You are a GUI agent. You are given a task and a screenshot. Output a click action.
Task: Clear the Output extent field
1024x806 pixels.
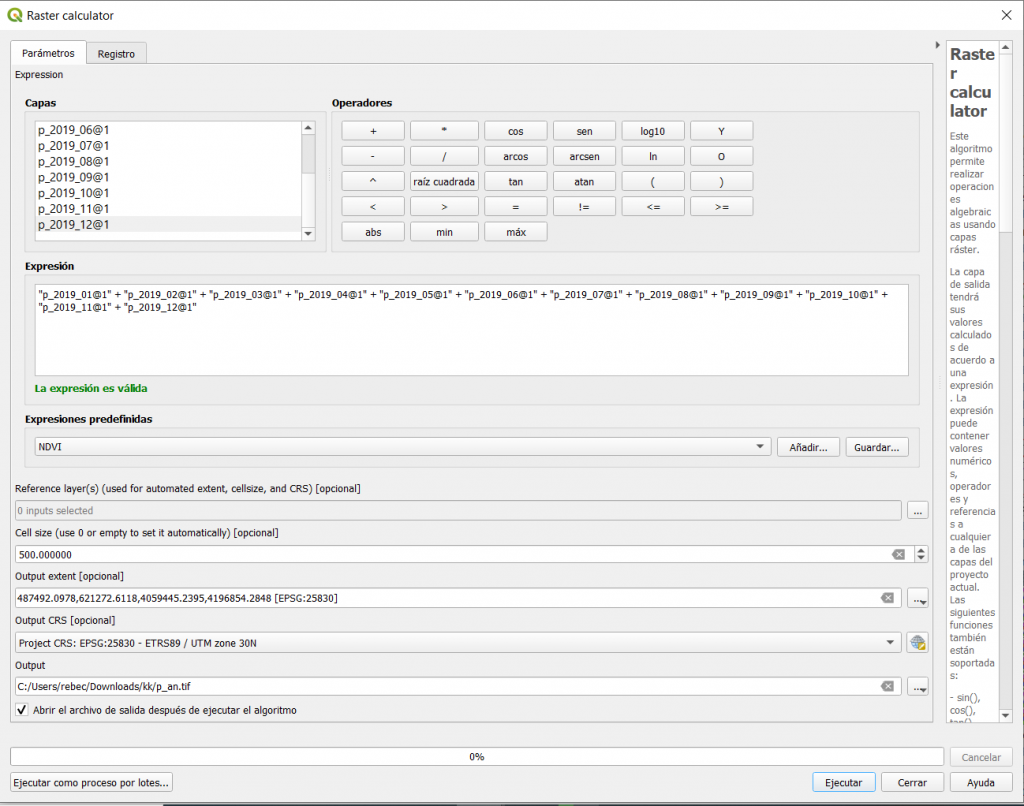(887, 598)
